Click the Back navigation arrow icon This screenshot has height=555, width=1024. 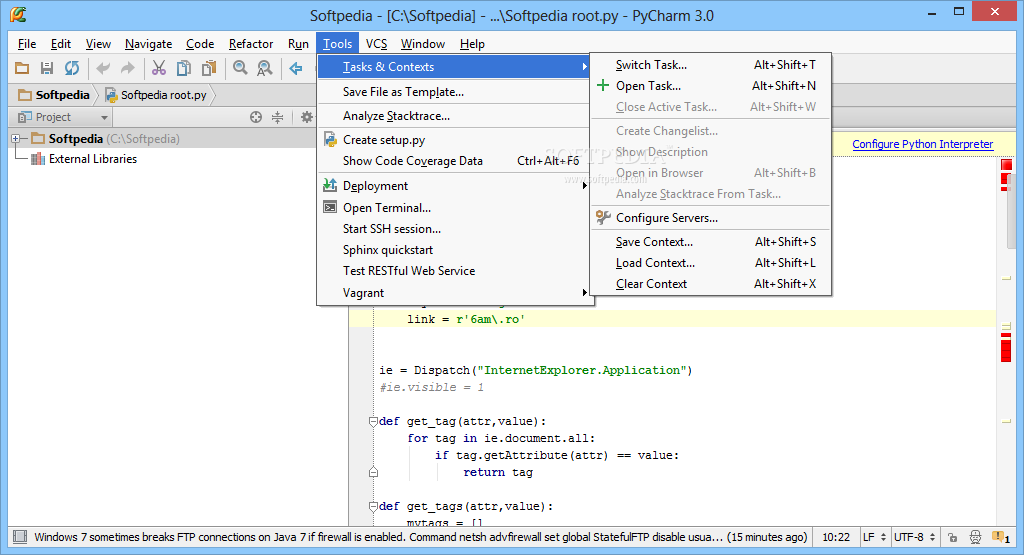296,68
